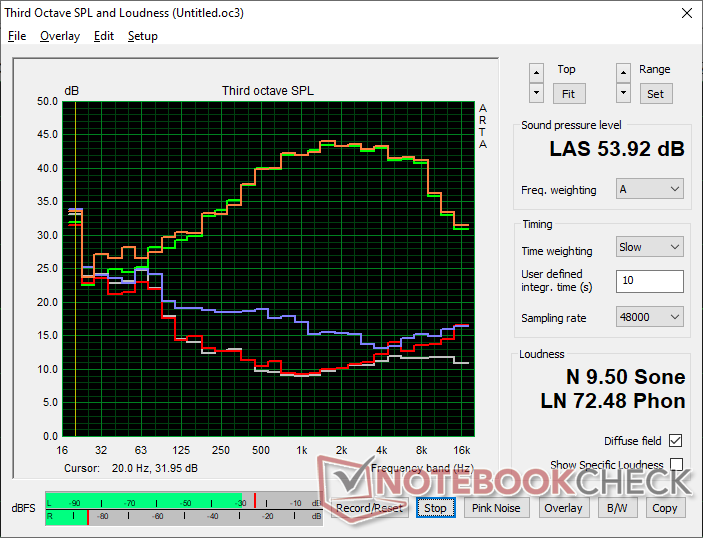Stop the measurement with Stop button

tap(435, 508)
